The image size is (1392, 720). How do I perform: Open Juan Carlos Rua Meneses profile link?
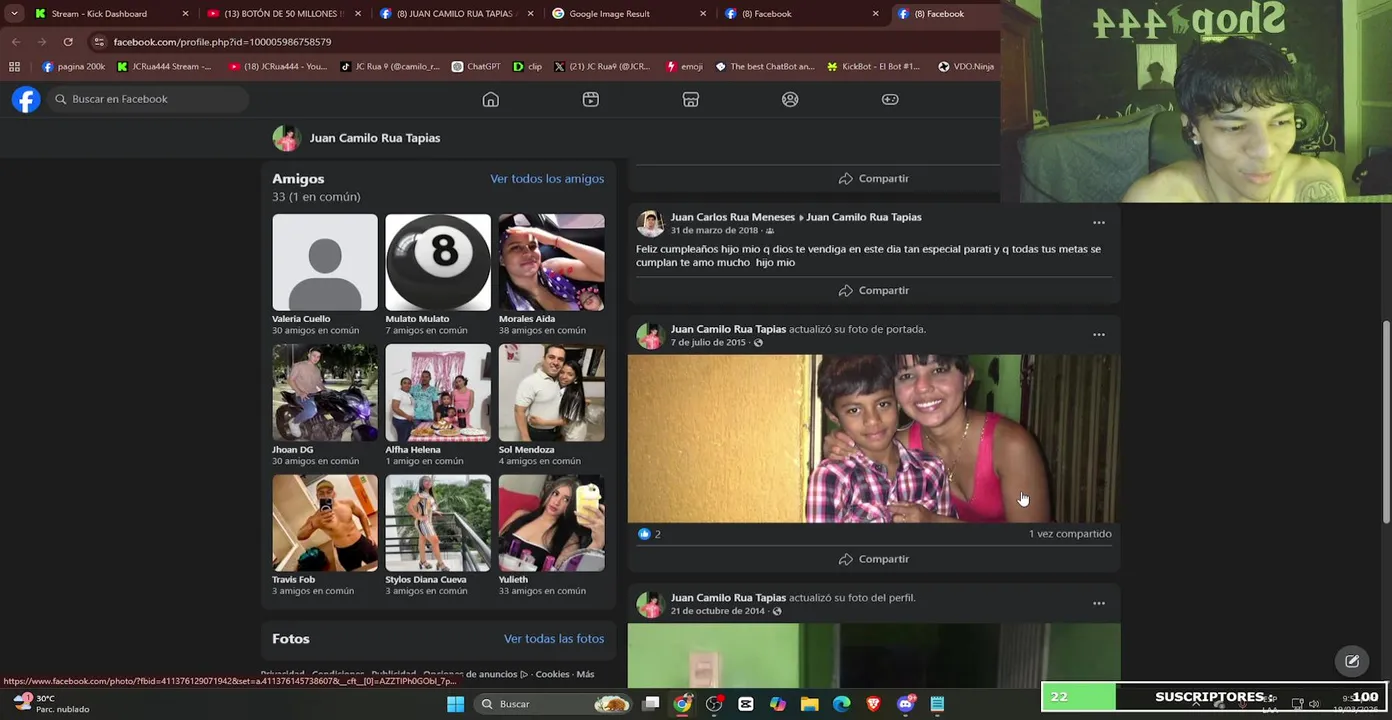pyautogui.click(x=732, y=217)
